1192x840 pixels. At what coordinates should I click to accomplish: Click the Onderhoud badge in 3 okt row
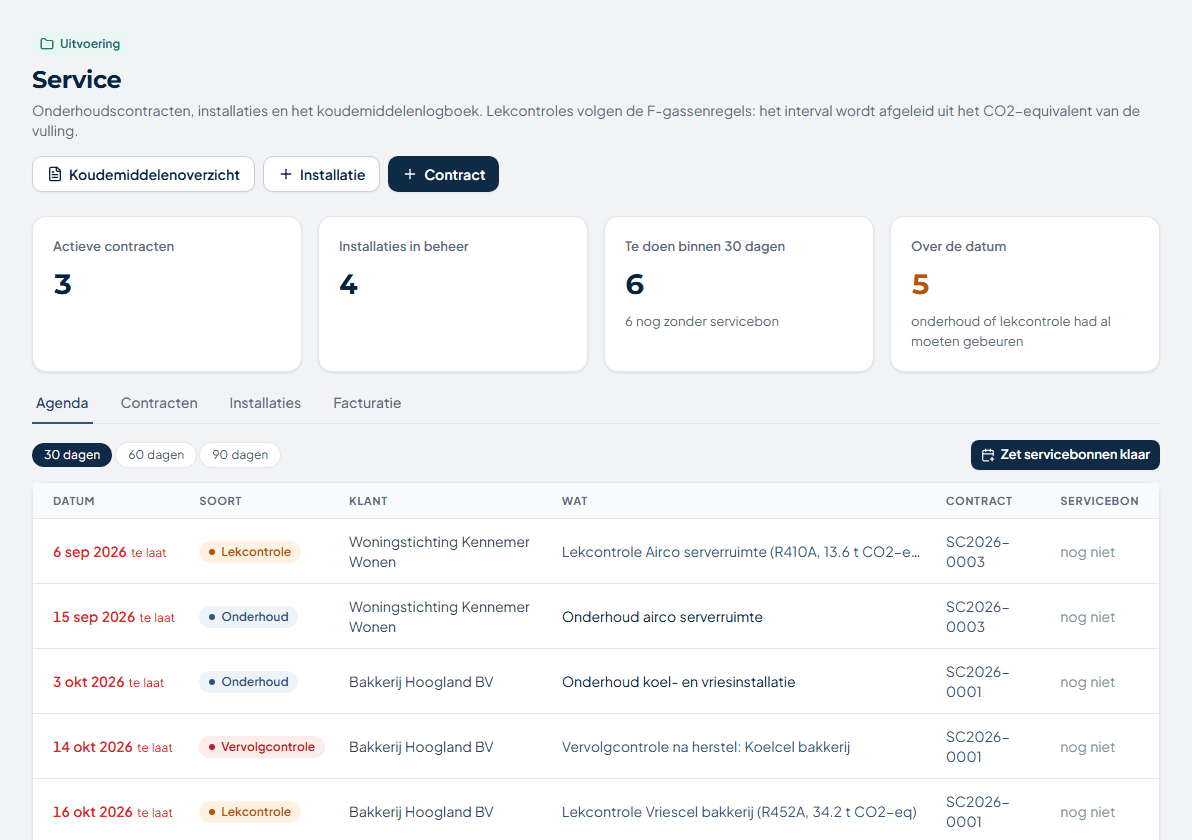coord(249,682)
